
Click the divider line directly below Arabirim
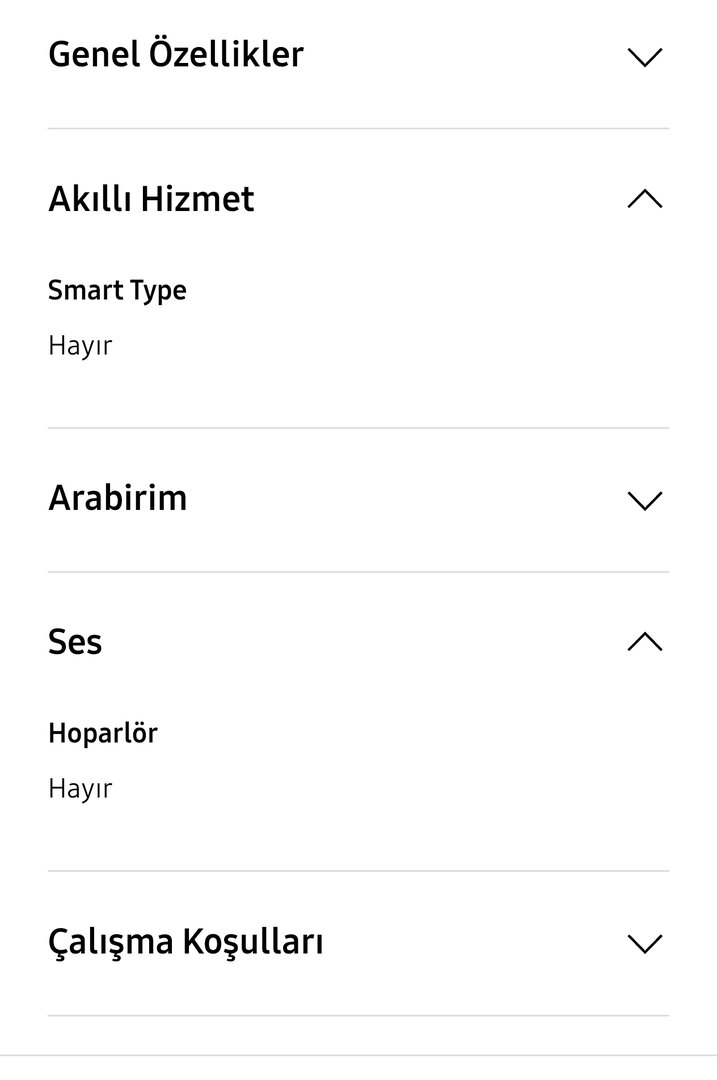click(x=358, y=572)
